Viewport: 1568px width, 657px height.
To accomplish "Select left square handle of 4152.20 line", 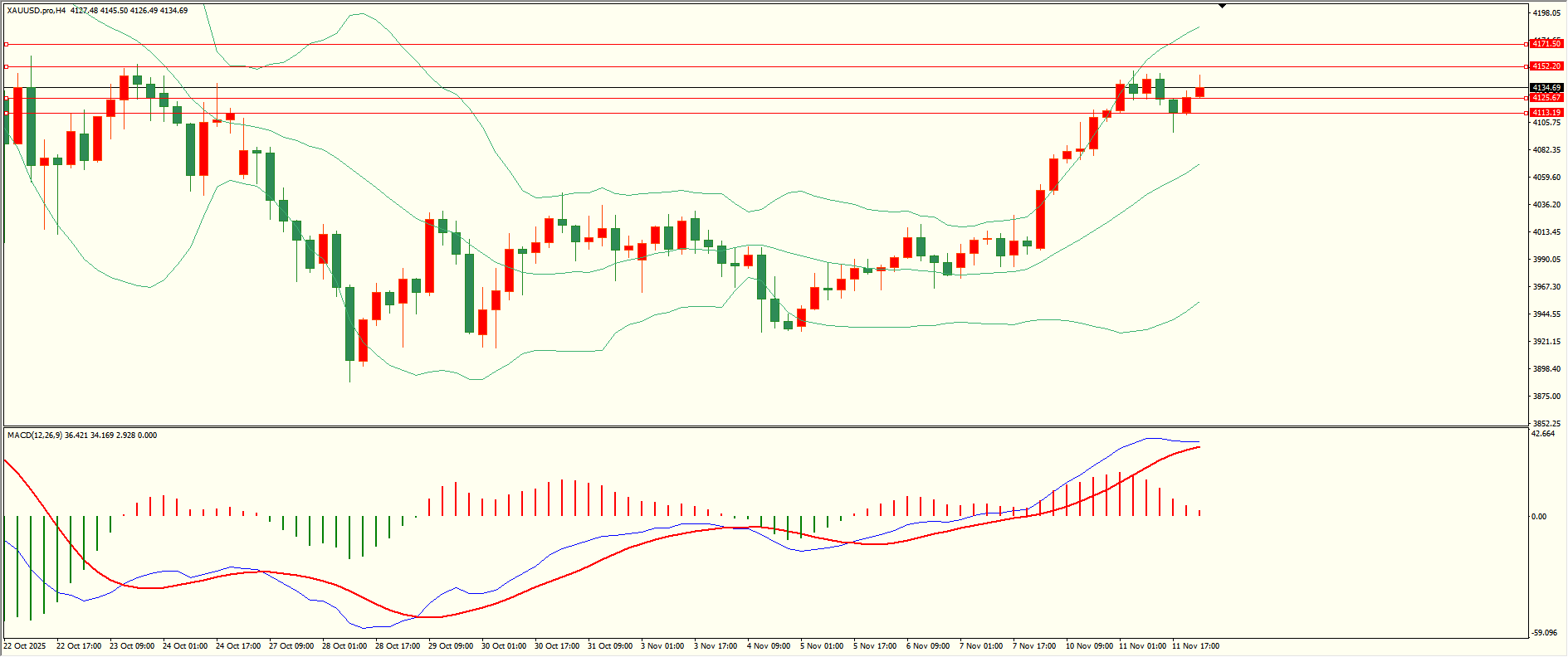I will pyautogui.click(x=7, y=66).
